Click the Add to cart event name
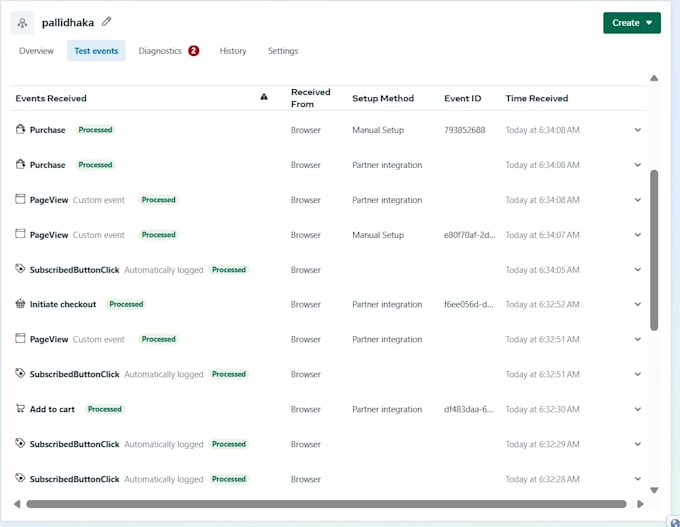The image size is (680, 527). pos(52,409)
